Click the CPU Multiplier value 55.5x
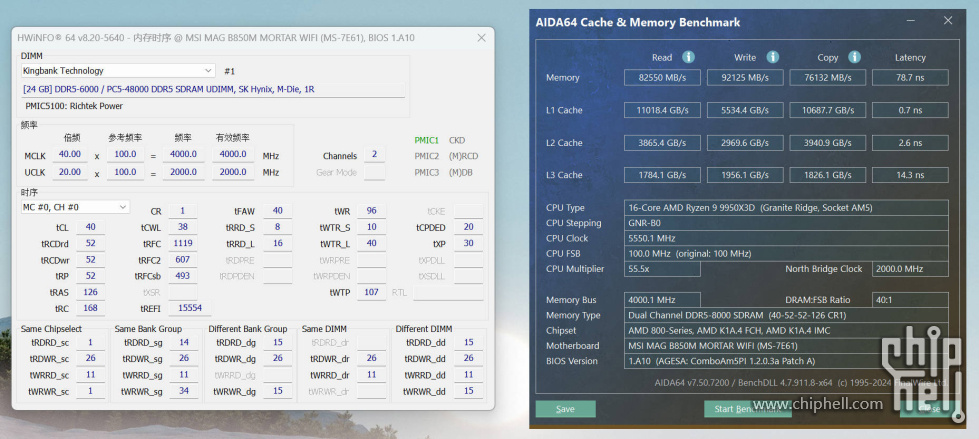979x439 pixels. [x=662, y=269]
